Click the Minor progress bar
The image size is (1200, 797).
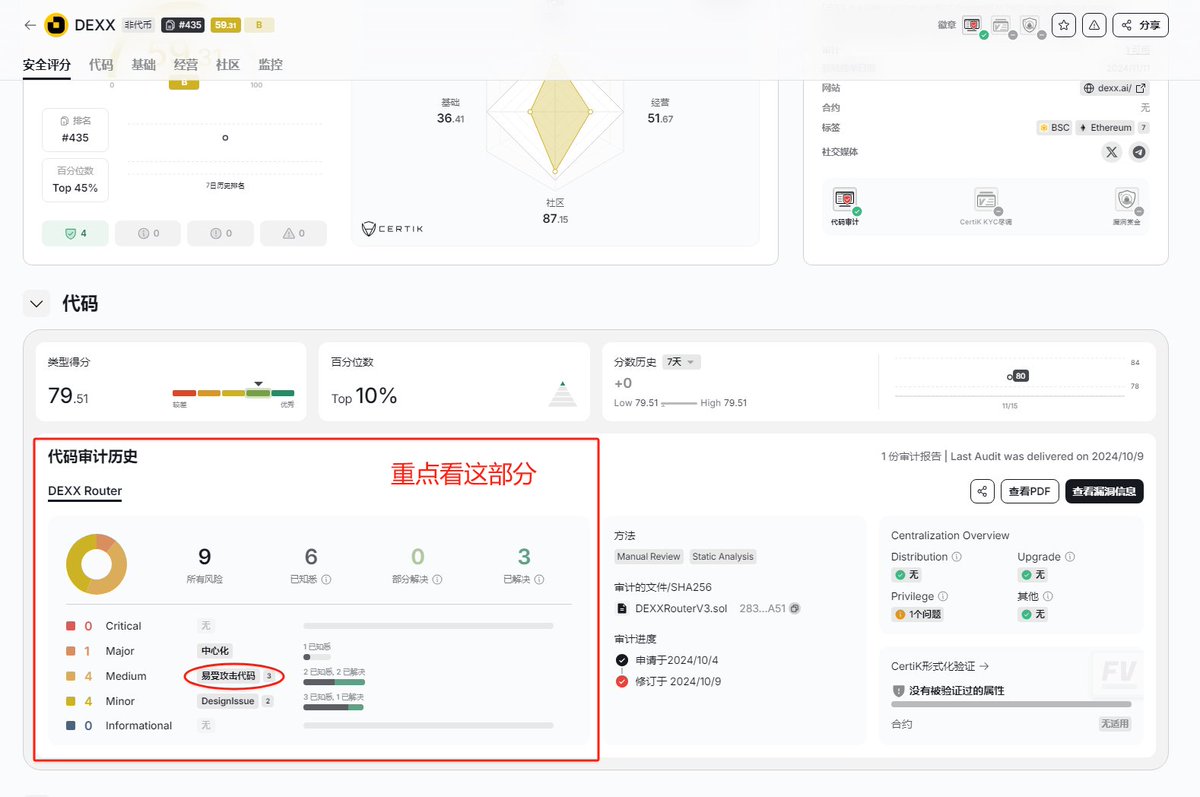point(333,708)
